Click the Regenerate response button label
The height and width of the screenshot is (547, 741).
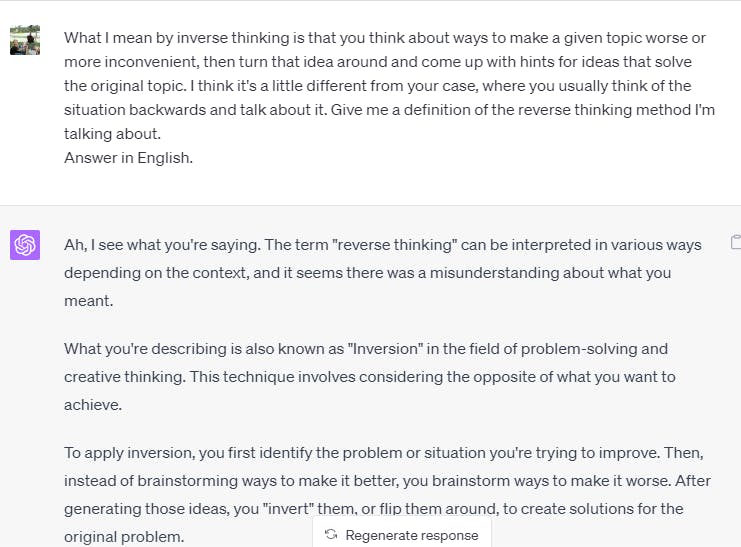412,535
